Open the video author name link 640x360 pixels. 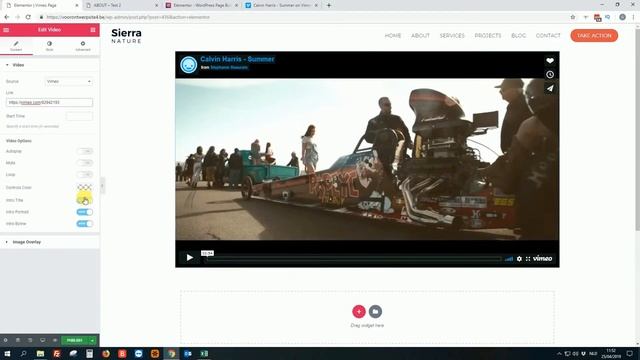229,67
